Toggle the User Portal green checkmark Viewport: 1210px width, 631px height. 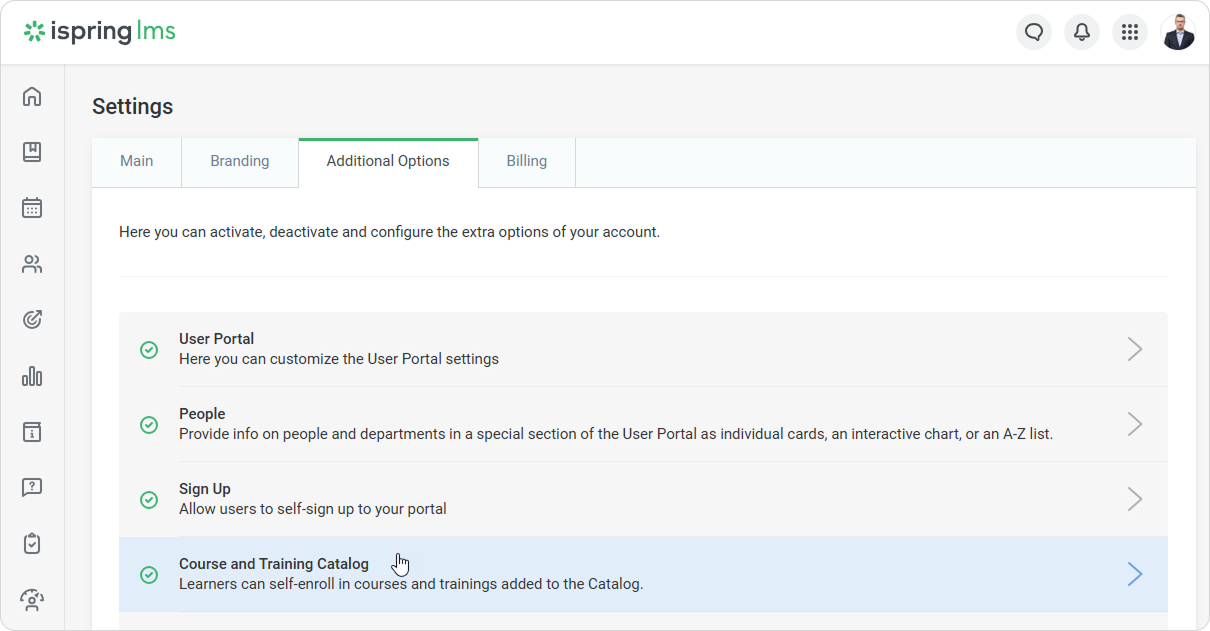coord(149,349)
